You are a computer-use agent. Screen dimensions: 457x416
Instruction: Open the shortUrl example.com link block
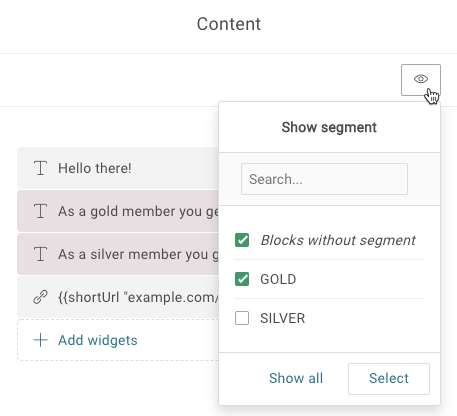118,297
